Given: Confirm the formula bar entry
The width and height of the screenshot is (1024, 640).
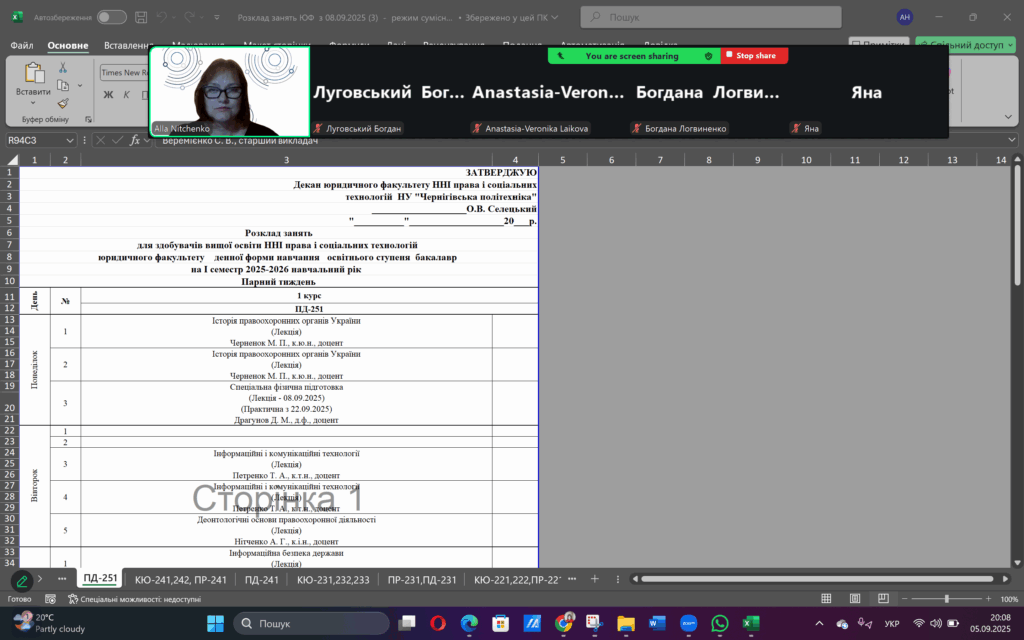Looking at the screenshot, I should pos(118,140).
